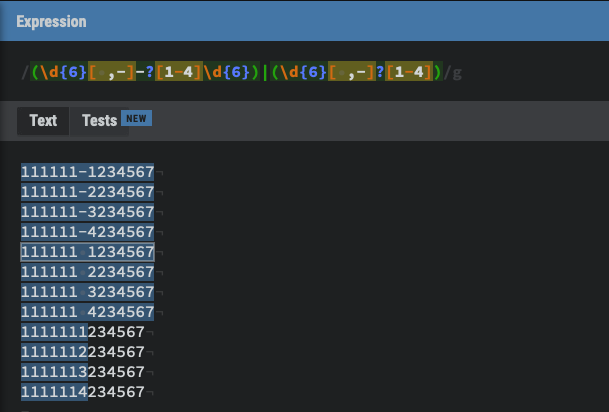Click the g flag after the expression
This screenshot has height=412, width=609.
pos(457,72)
